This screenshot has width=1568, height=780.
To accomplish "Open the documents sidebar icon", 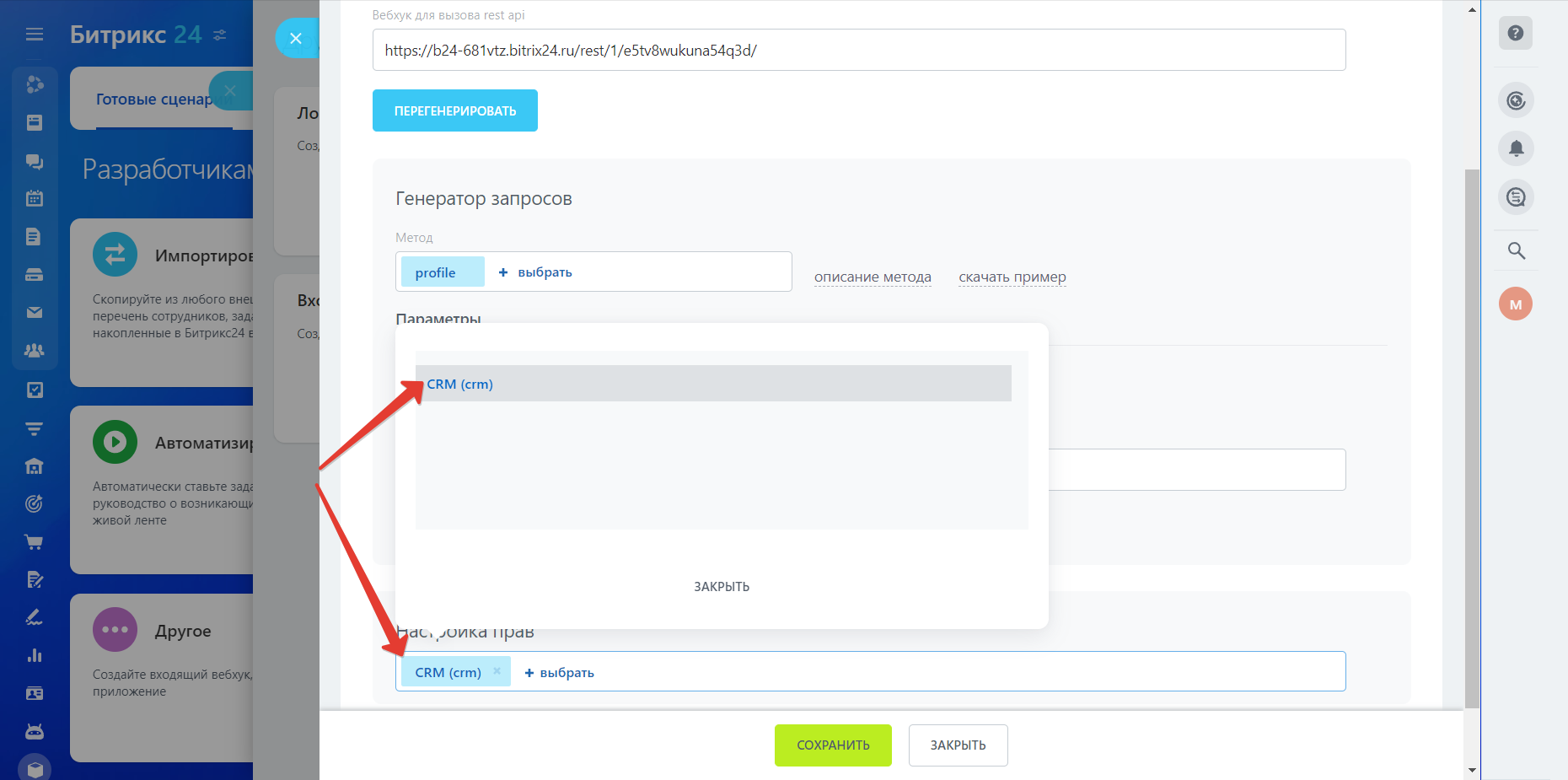I will [x=35, y=237].
